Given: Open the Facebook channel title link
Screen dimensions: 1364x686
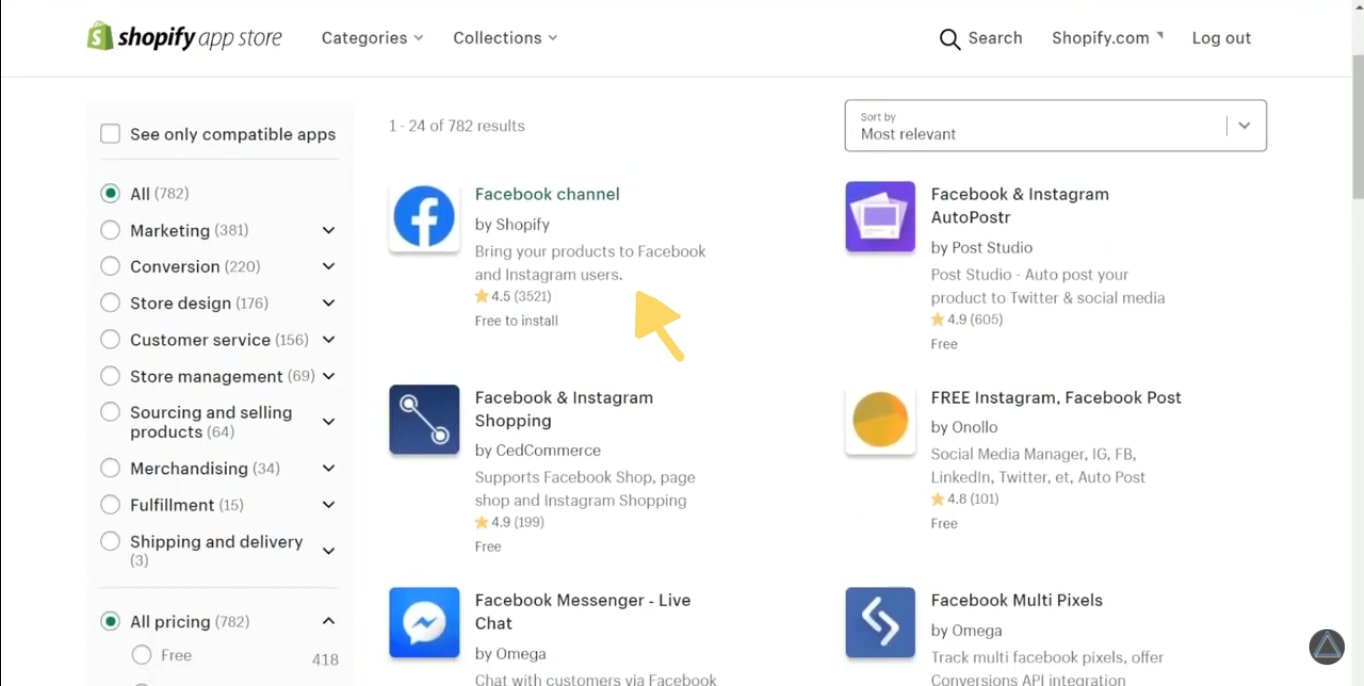Looking at the screenshot, I should click(547, 194).
